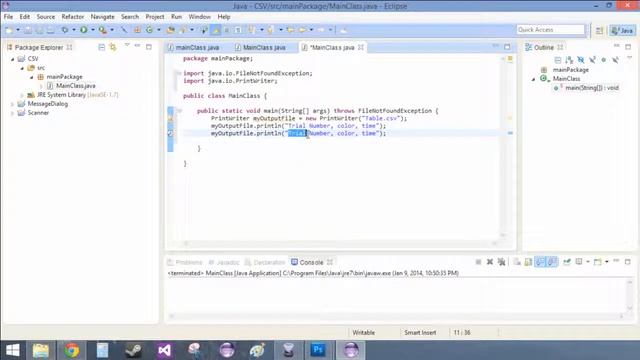Click the Save toolbar icon

(x=28, y=30)
